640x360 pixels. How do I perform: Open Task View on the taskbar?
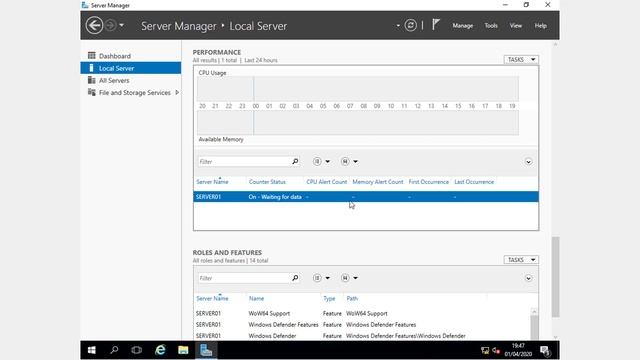coord(137,350)
